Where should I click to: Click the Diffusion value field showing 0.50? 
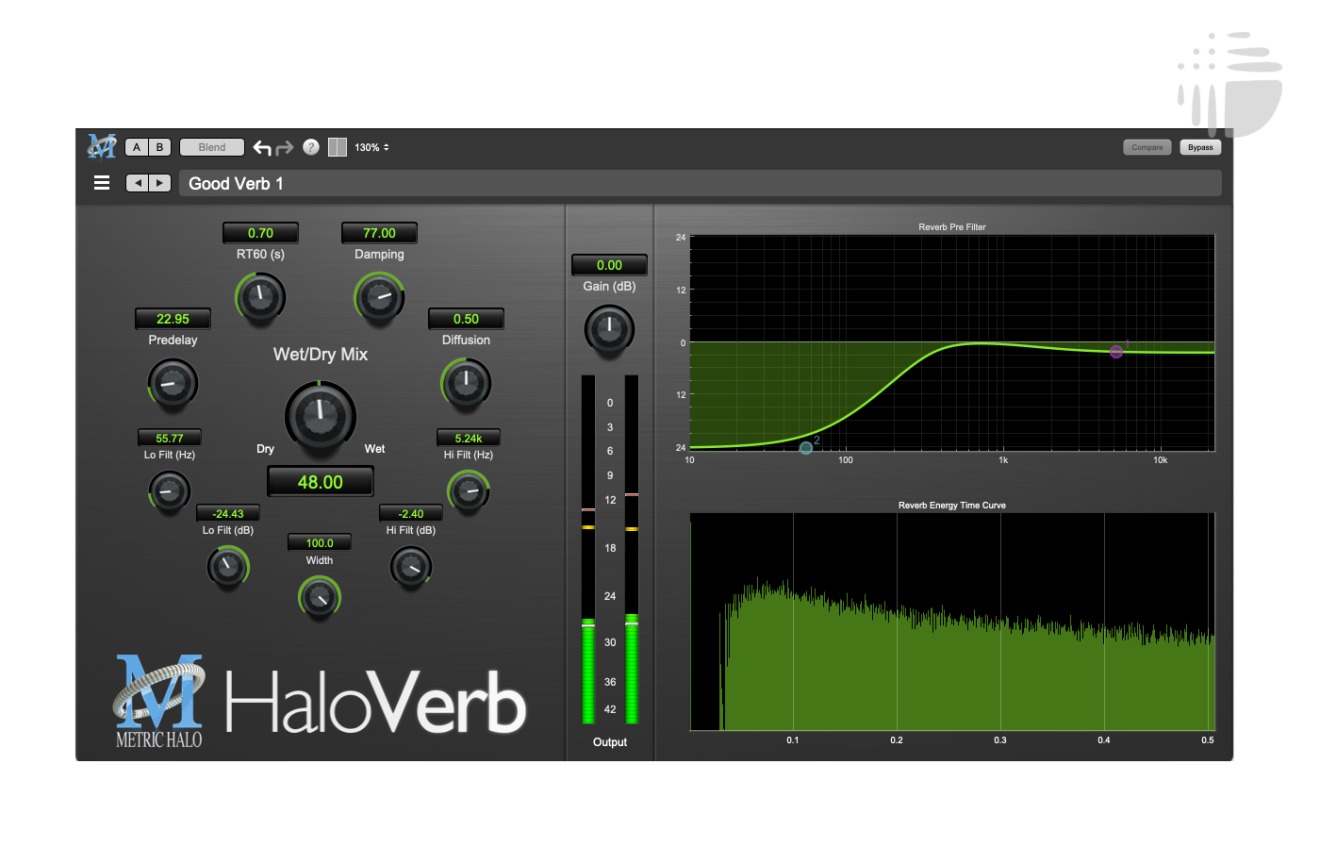pos(466,319)
